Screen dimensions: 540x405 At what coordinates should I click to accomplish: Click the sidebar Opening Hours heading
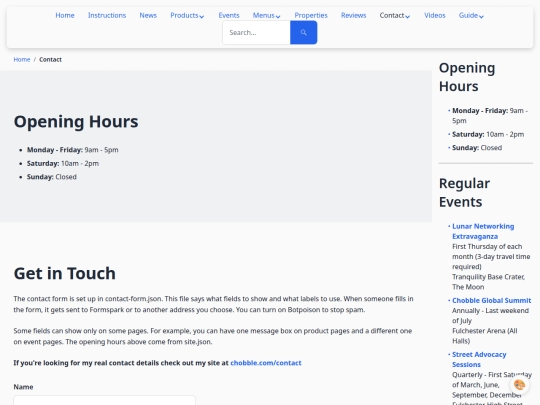tap(467, 77)
